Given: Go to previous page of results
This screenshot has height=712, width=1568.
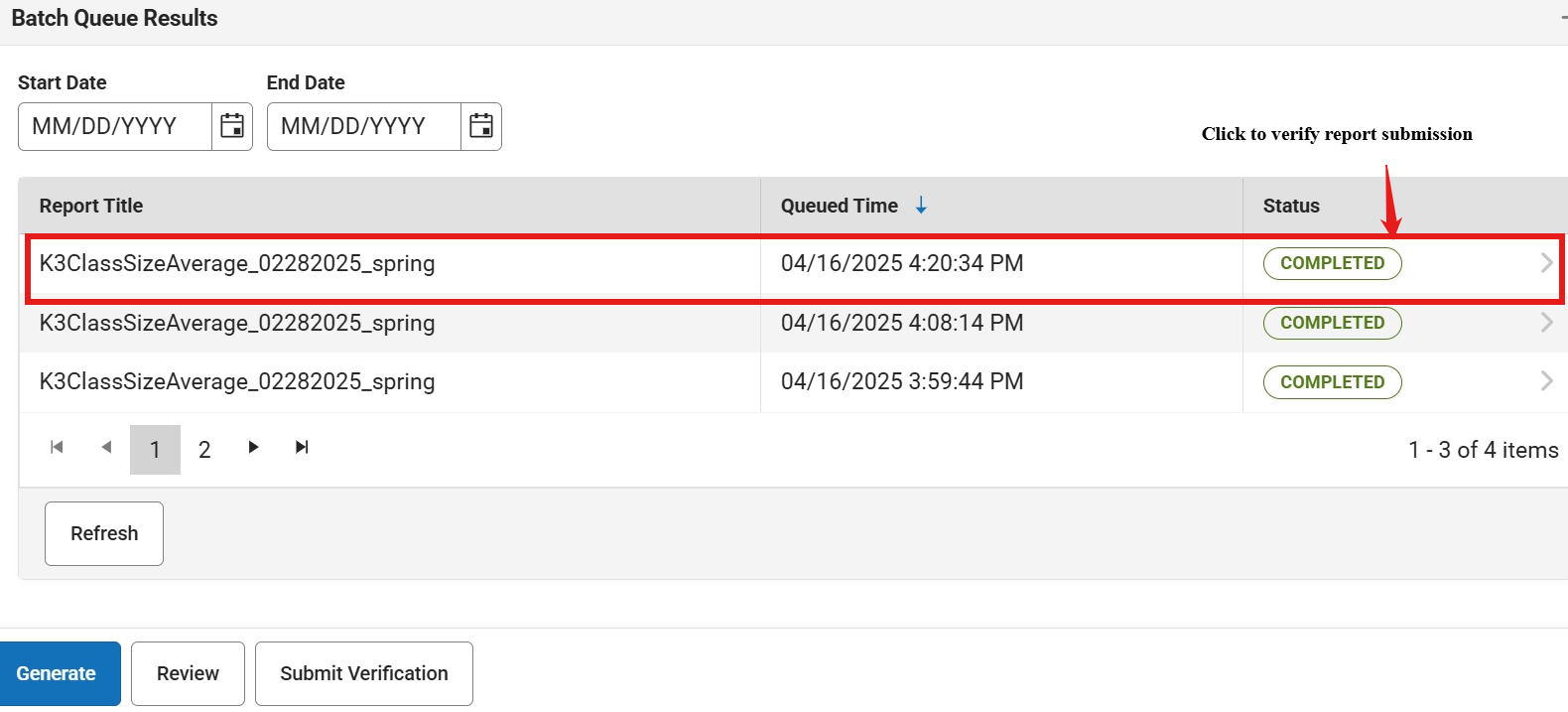Looking at the screenshot, I should pos(106,448).
